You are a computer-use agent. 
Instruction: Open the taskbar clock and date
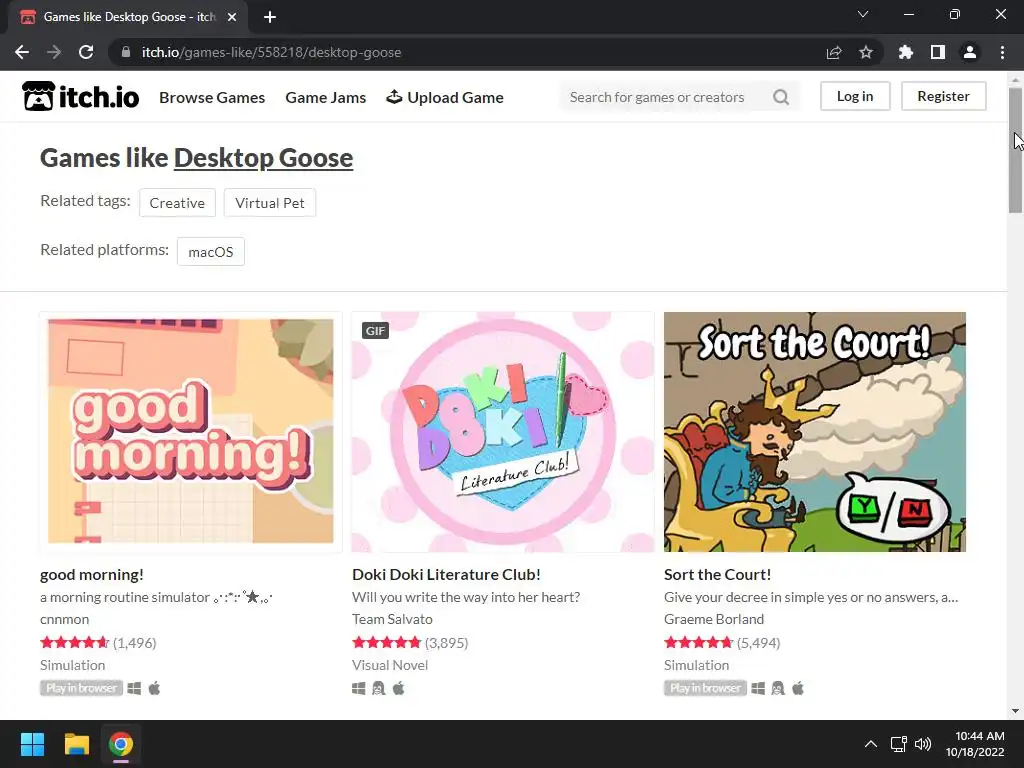[975, 744]
